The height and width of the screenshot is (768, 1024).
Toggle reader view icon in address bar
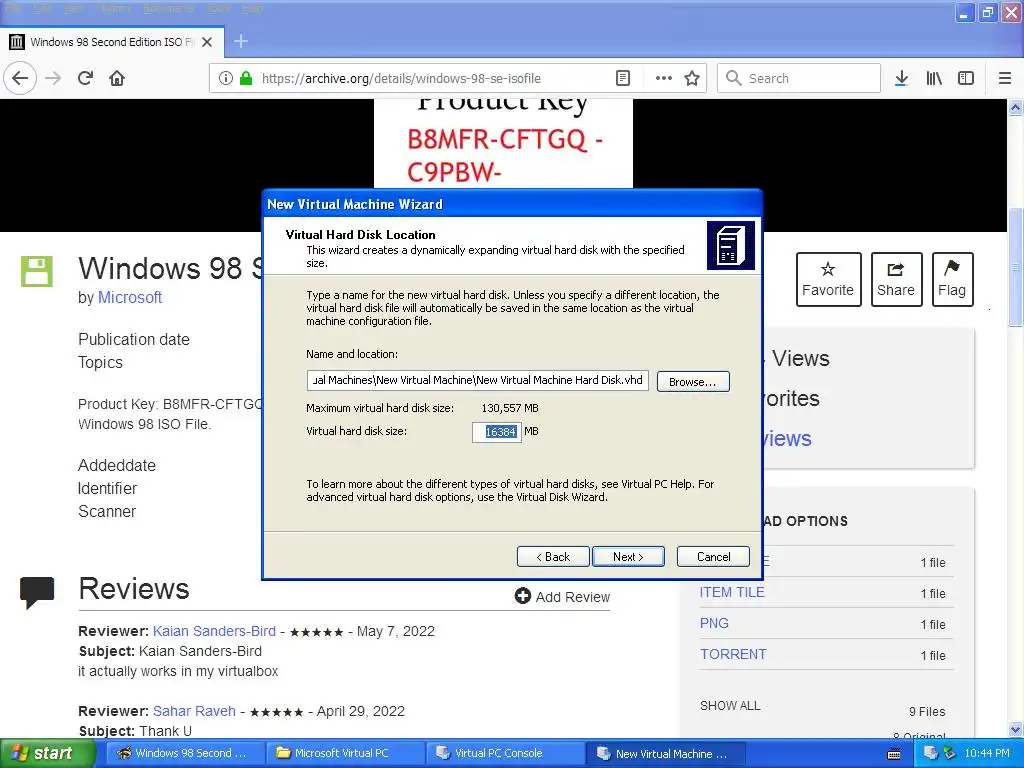point(623,78)
